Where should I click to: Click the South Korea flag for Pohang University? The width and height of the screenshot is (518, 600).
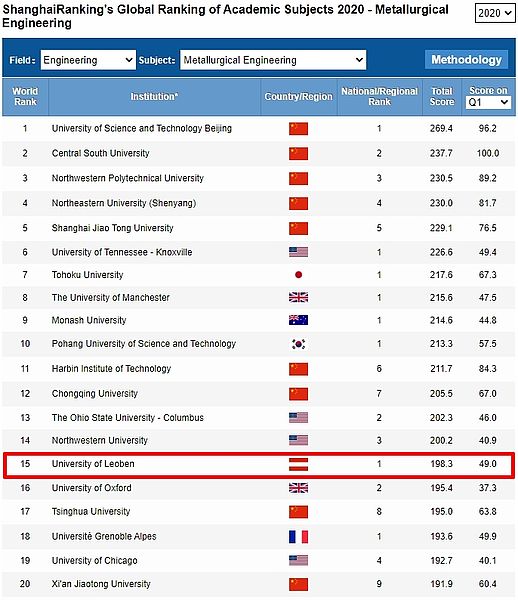298,344
